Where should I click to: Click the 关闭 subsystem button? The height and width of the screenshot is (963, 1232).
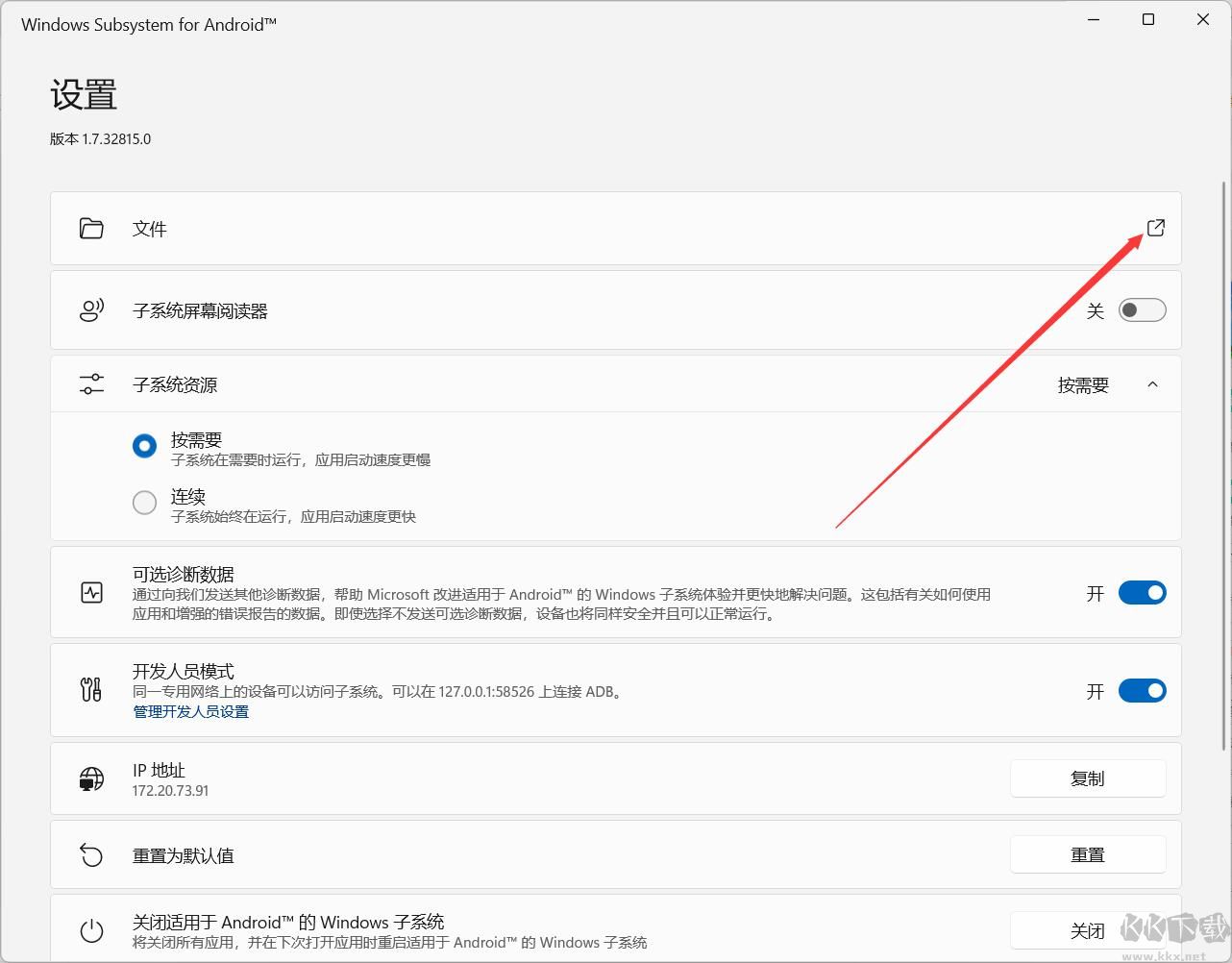(1087, 929)
